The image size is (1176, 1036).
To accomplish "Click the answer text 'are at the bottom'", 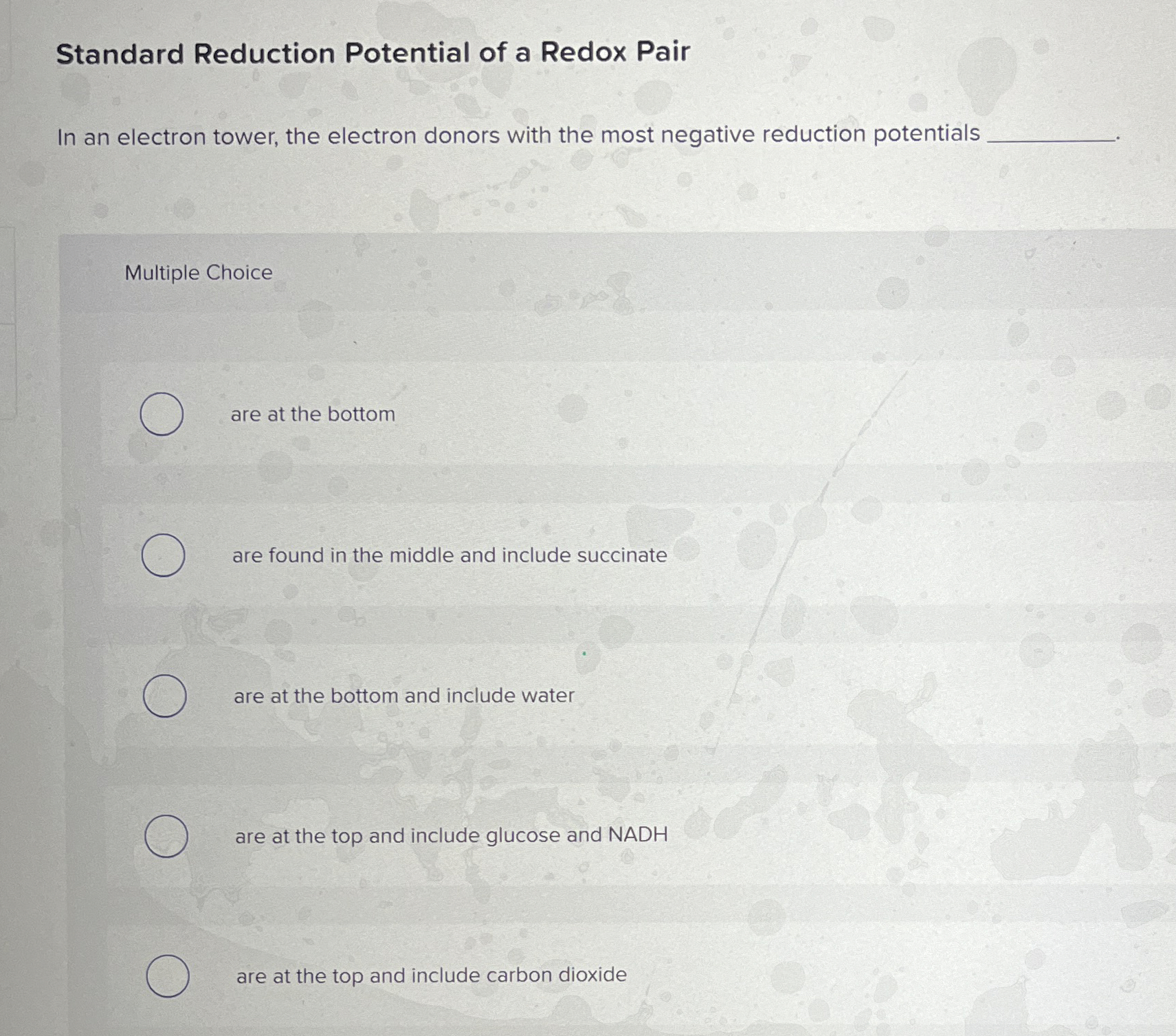I will pos(313,414).
